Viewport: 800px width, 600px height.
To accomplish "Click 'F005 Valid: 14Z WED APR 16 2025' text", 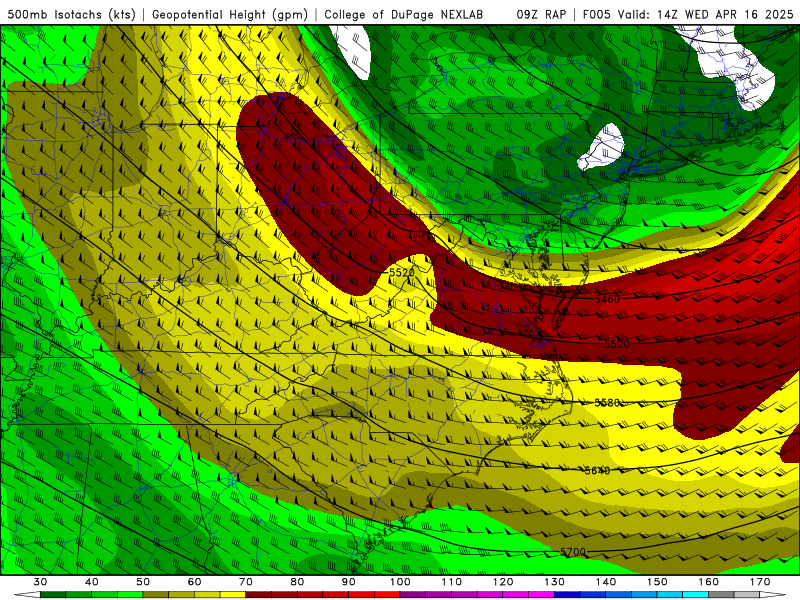I will tap(688, 14).
